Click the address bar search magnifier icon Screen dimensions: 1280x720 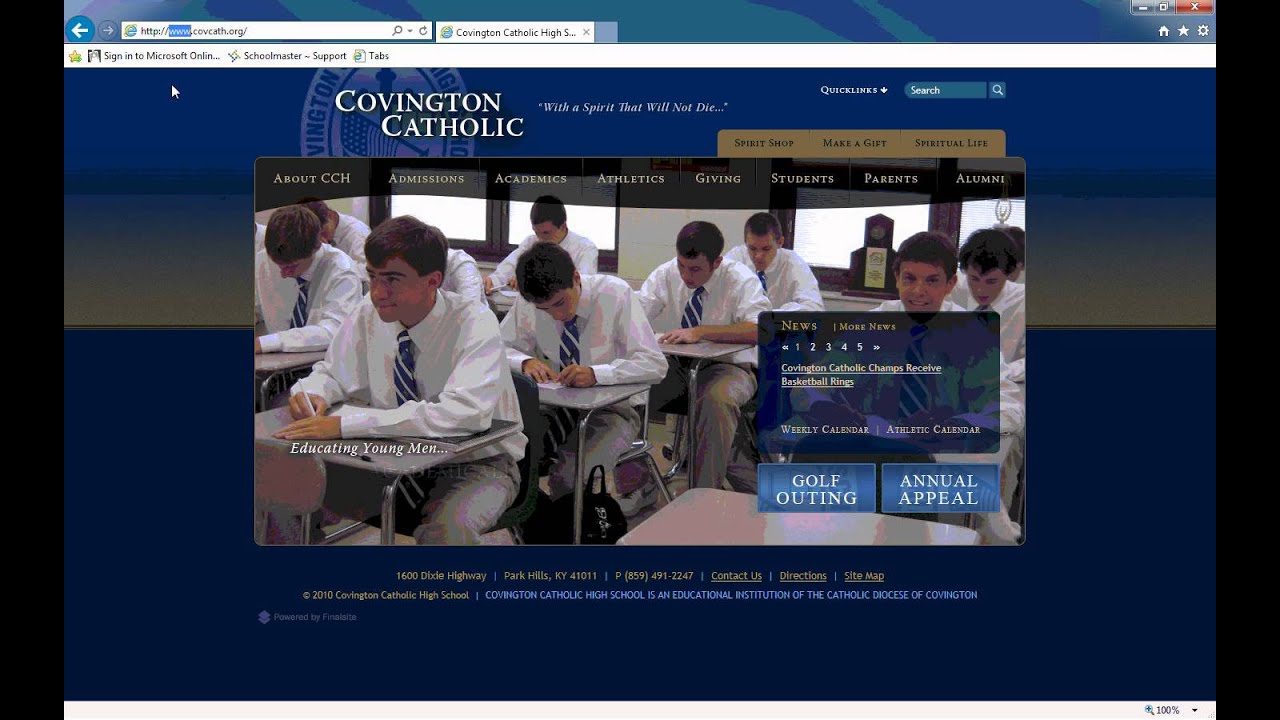tap(397, 31)
